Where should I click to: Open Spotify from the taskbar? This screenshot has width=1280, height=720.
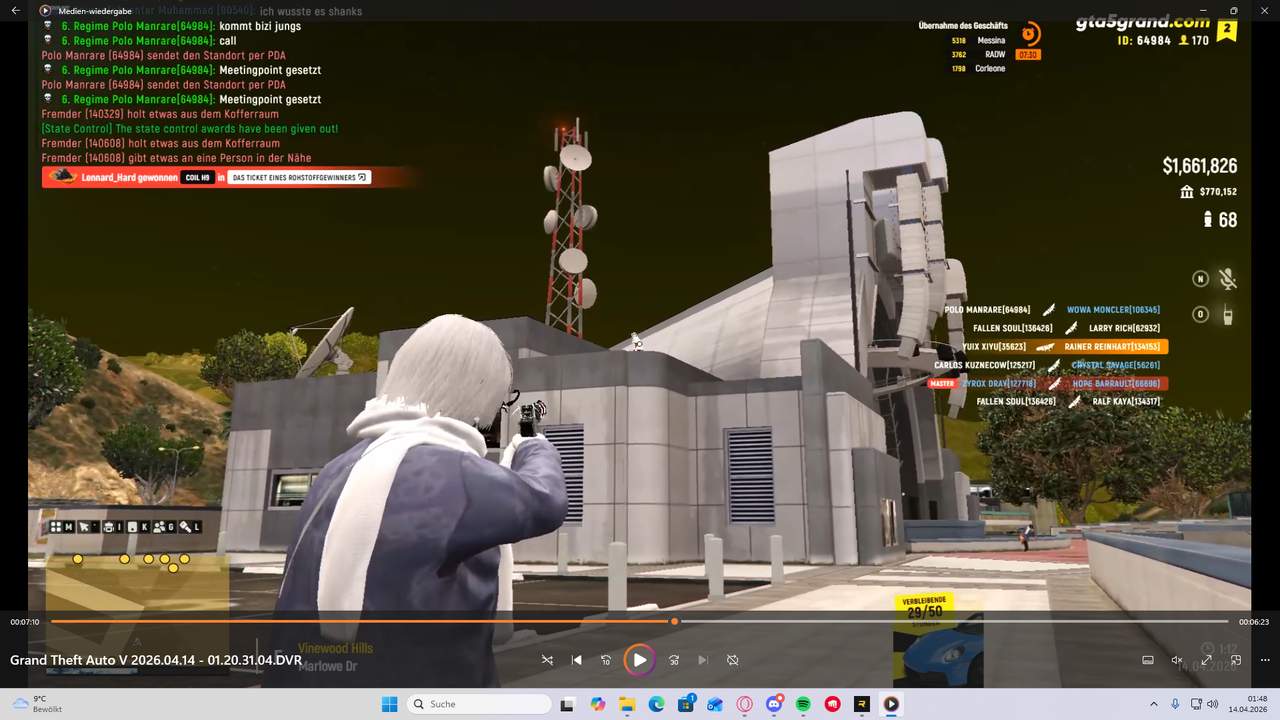point(803,704)
